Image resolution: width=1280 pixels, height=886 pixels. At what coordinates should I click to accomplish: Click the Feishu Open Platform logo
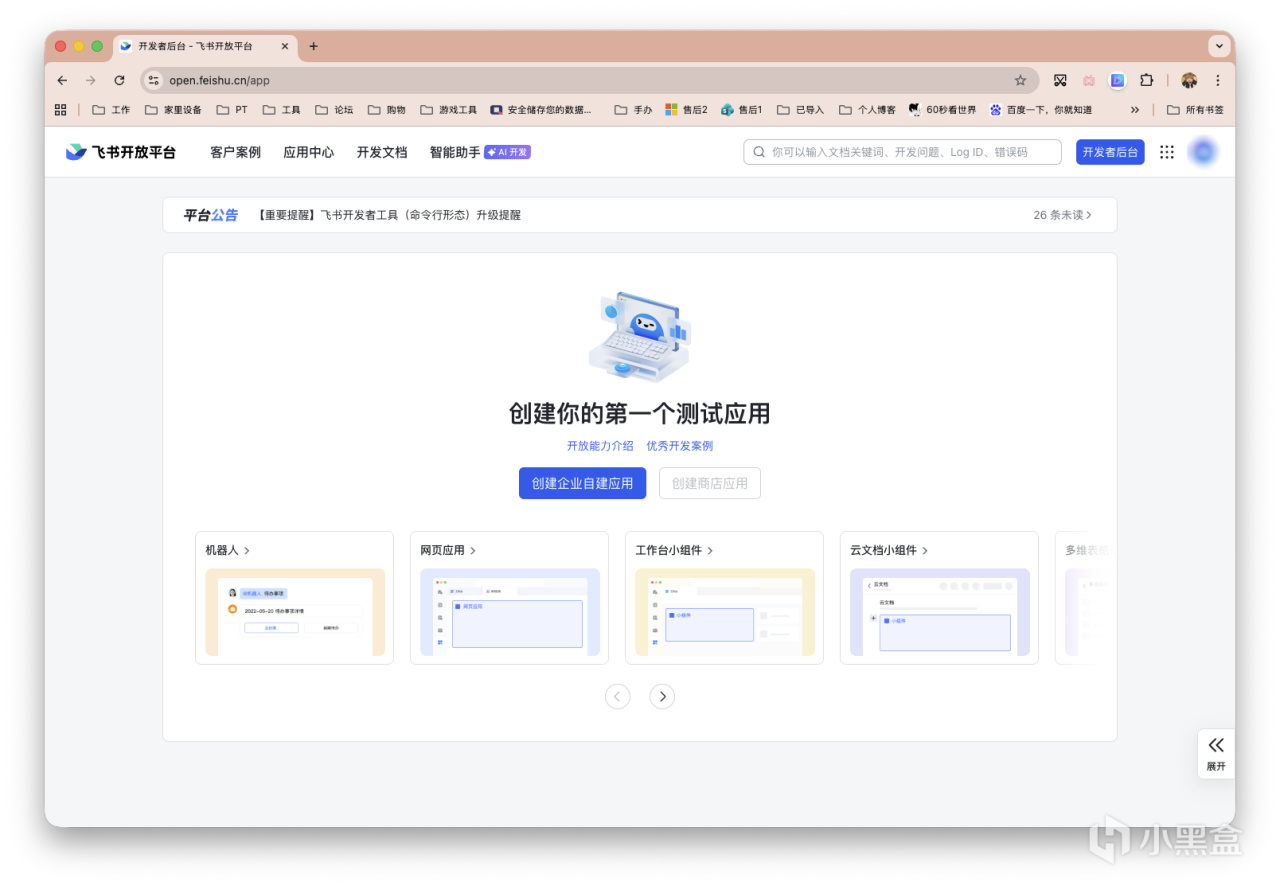(x=121, y=152)
